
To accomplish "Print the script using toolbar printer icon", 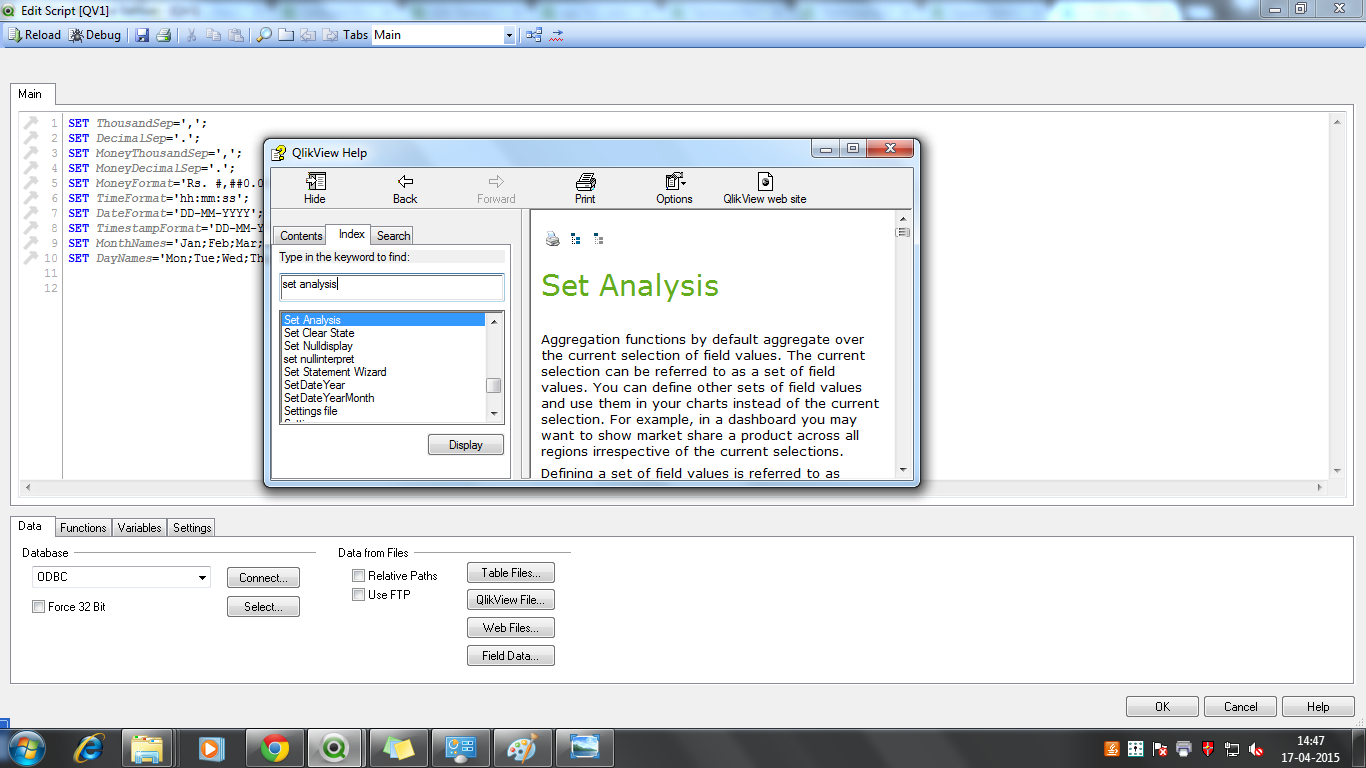I will tap(163, 35).
